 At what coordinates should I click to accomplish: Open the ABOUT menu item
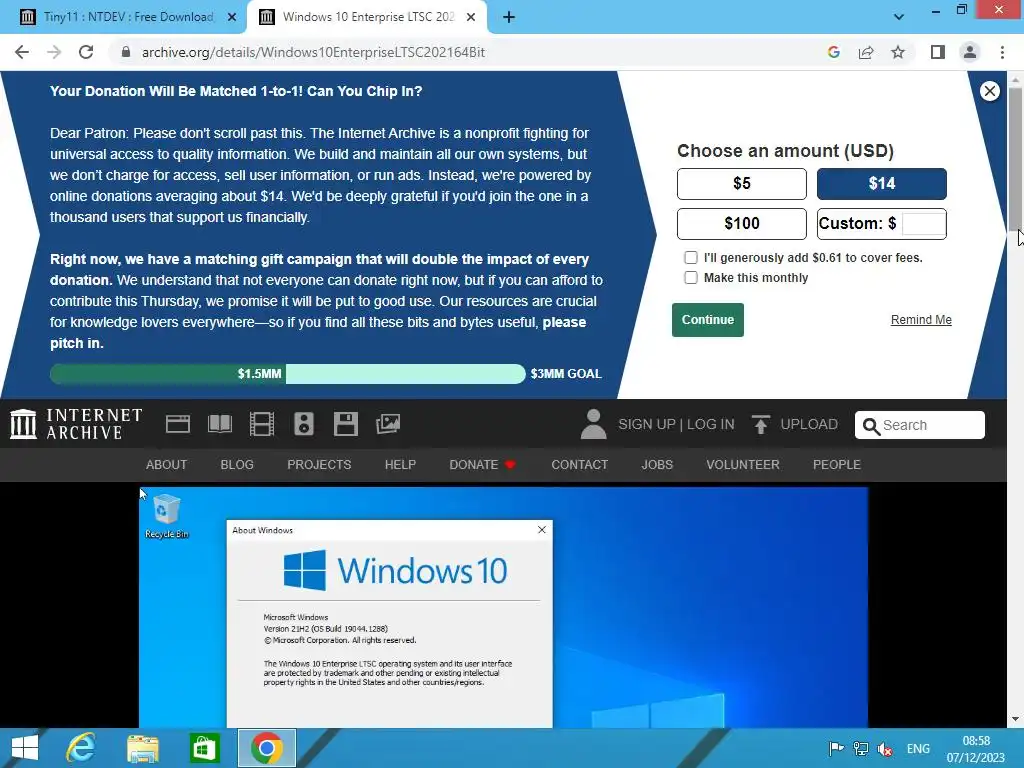[167, 464]
